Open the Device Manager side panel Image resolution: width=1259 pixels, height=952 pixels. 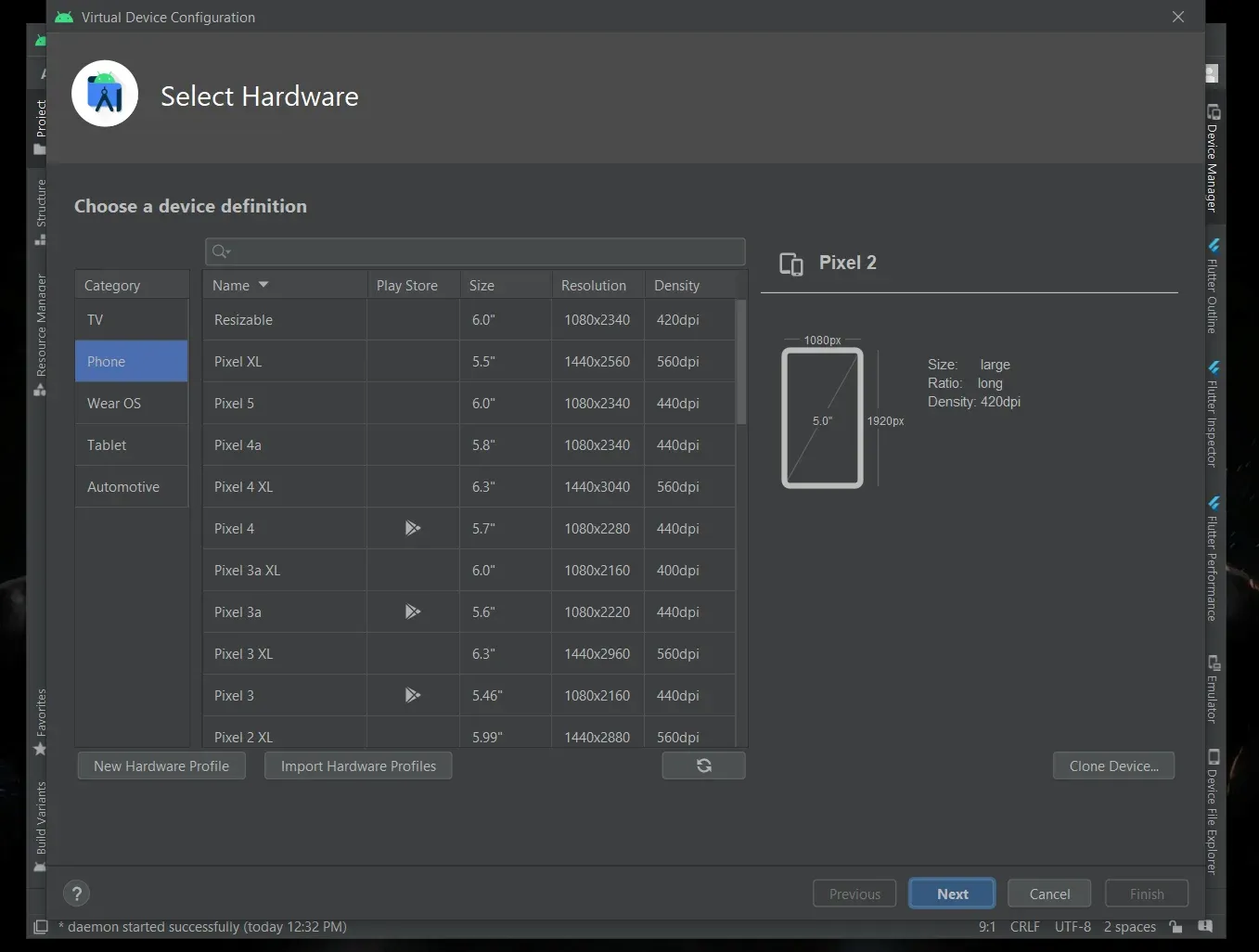tap(1213, 159)
